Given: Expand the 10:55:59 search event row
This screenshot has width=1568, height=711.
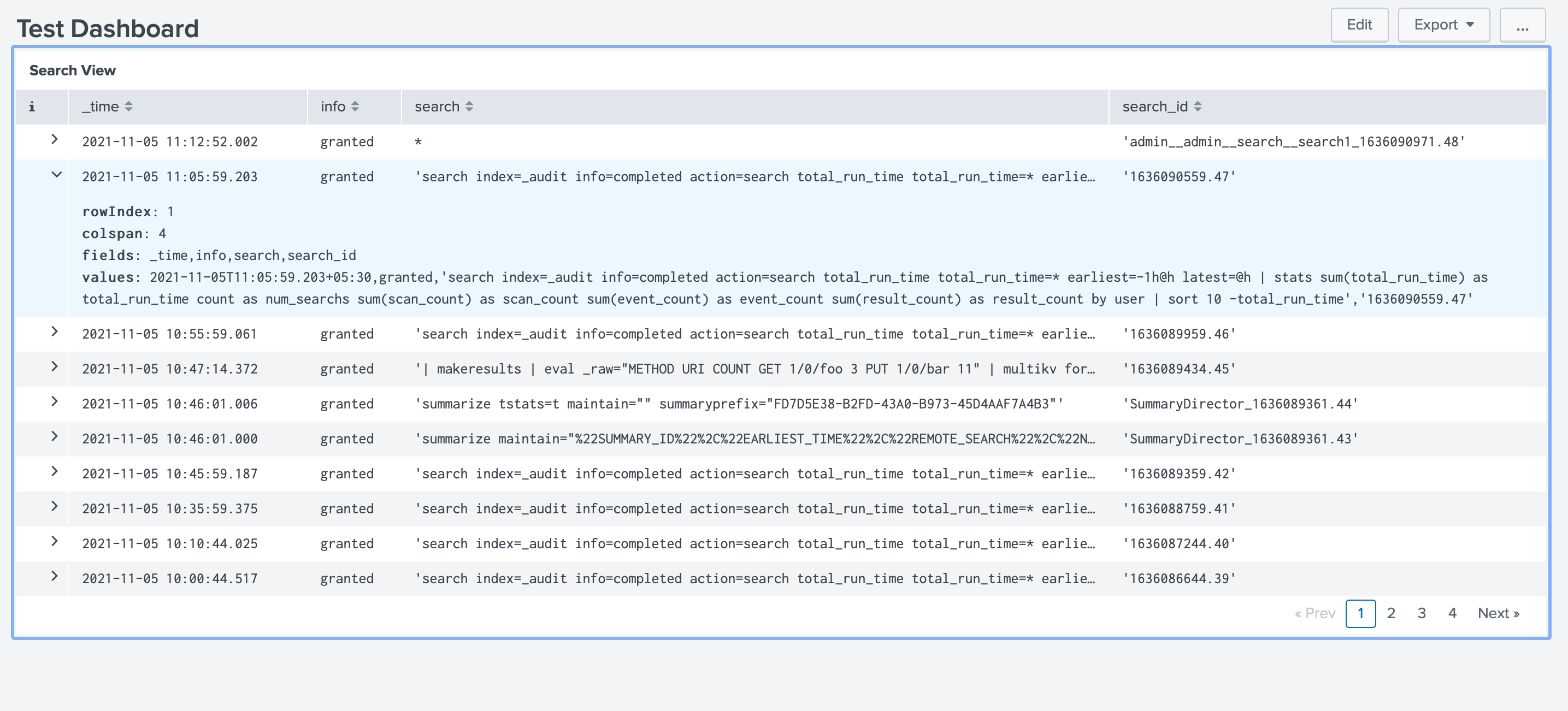Looking at the screenshot, I should click(55, 333).
